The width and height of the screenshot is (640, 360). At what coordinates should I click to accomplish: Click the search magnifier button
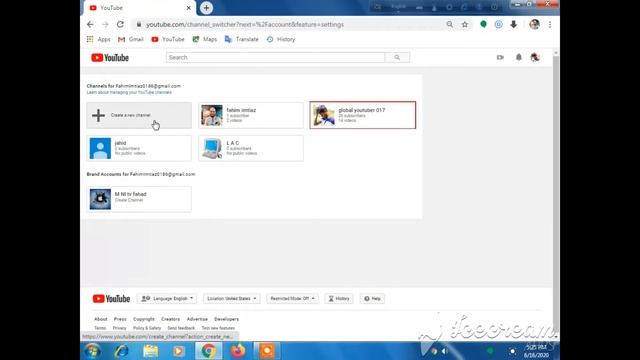(x=397, y=58)
